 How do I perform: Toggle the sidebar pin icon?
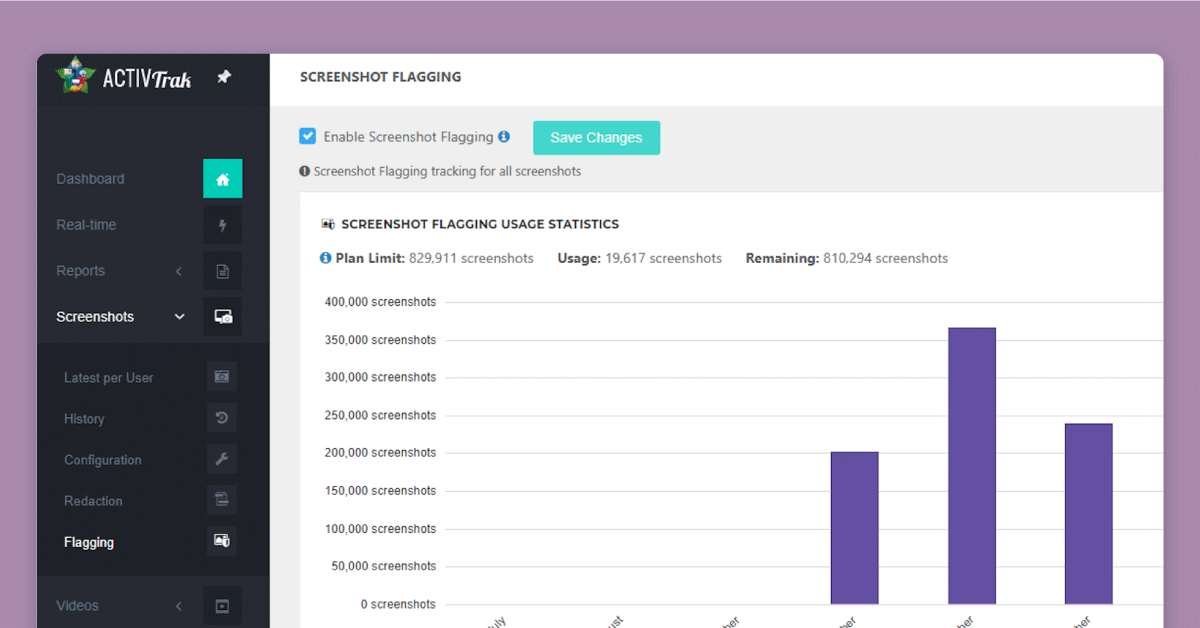[224, 77]
